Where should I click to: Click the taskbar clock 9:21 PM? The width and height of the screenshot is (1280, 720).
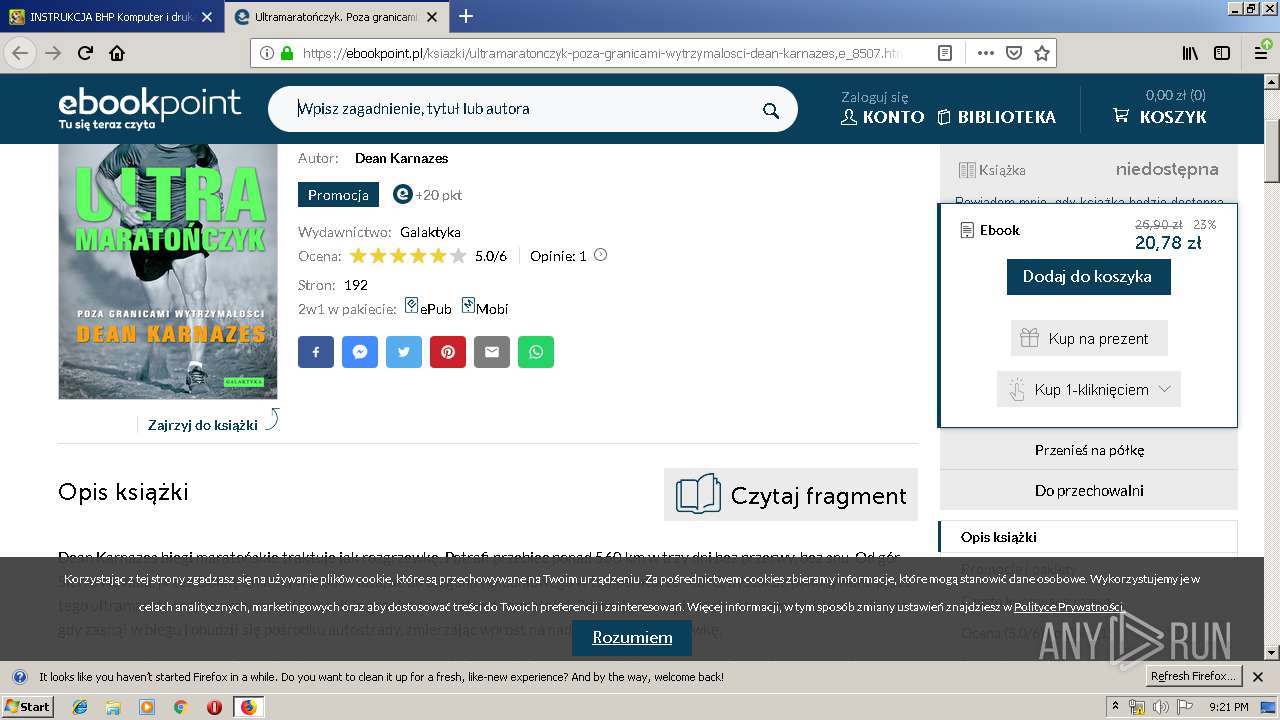pyautogui.click(x=1228, y=707)
